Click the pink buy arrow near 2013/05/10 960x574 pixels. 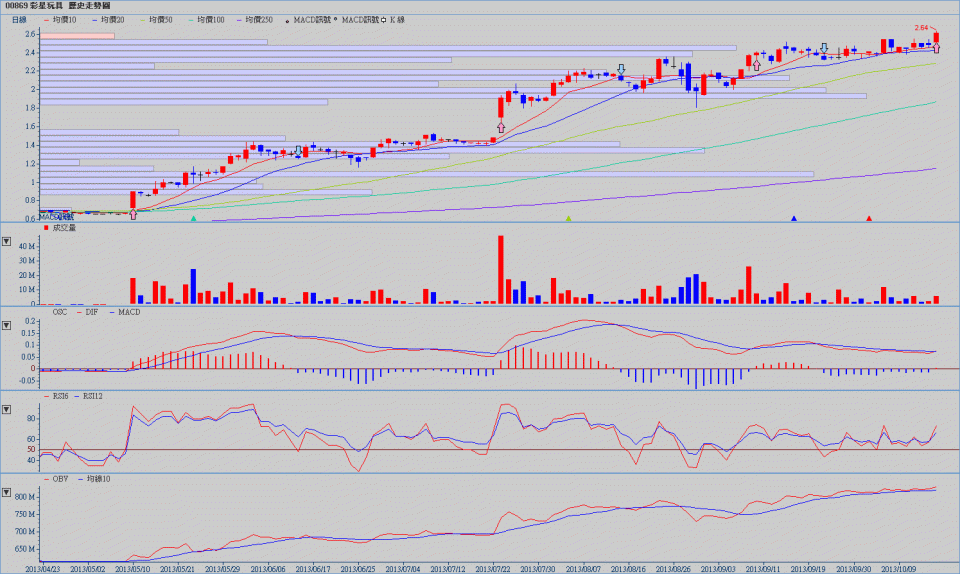(133, 214)
